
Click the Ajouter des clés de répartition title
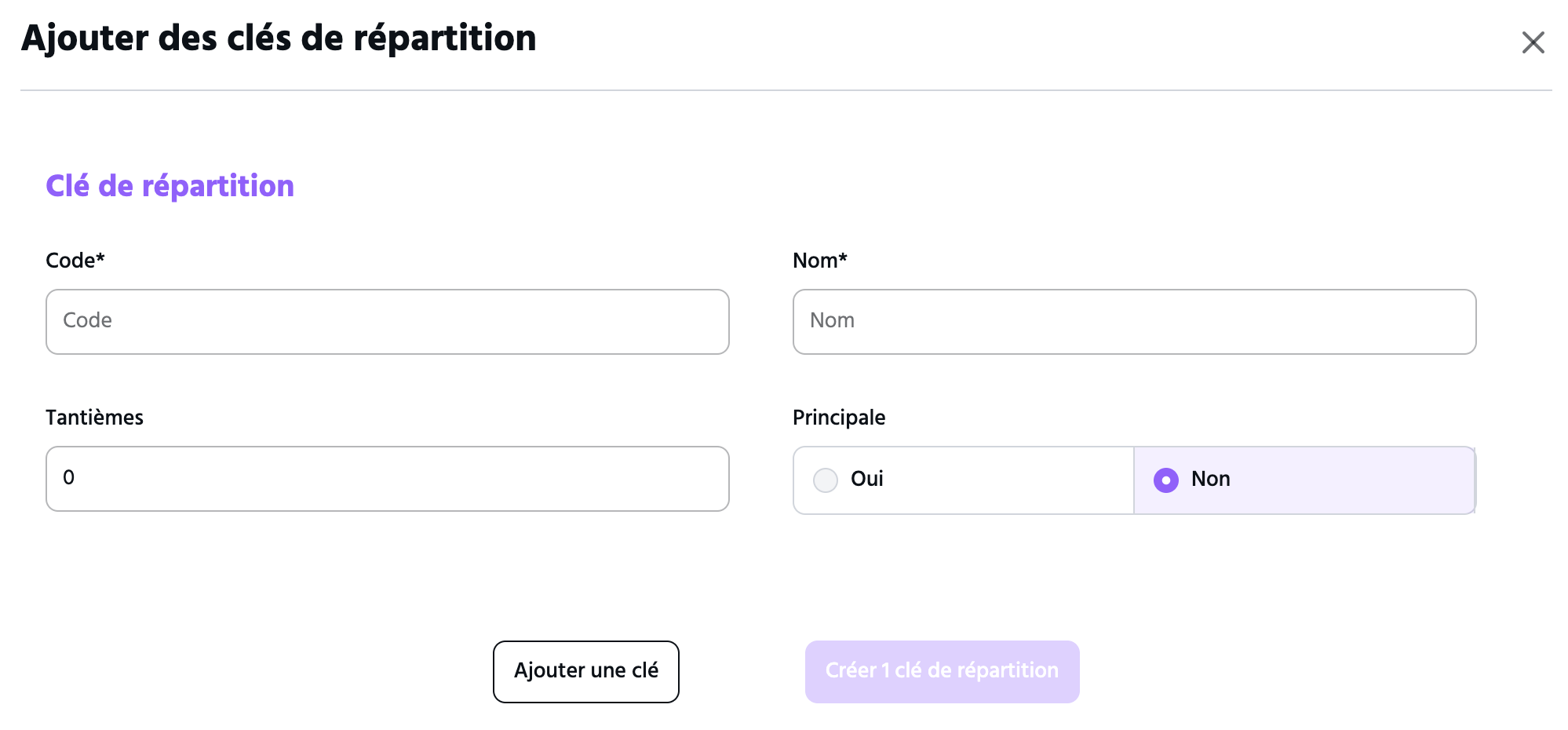279,38
